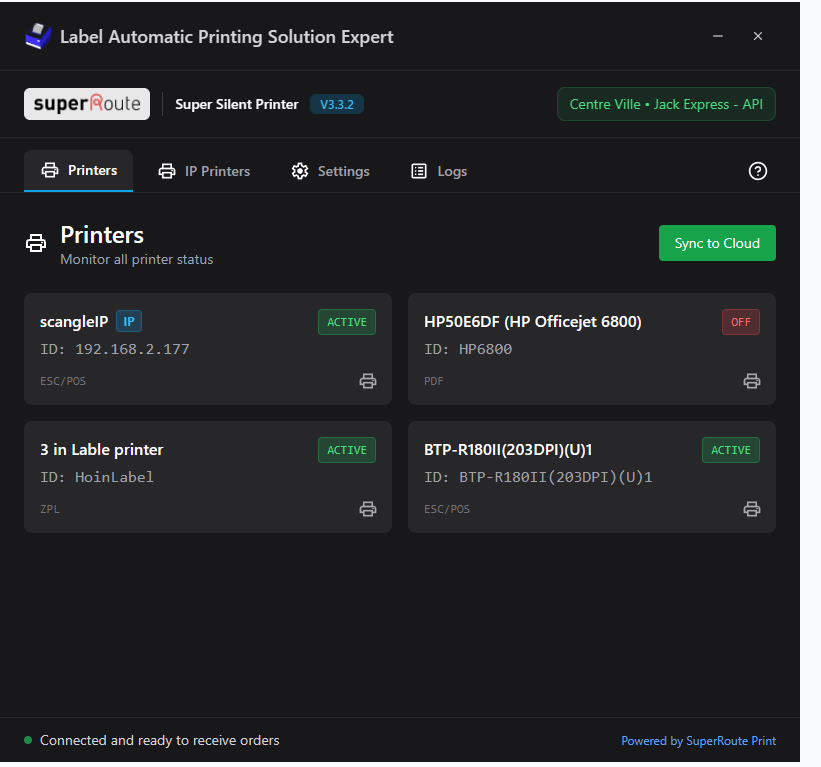This screenshot has height=767, width=821.
Task: Click the V3.3.2 version badge
Action: pyautogui.click(x=336, y=104)
